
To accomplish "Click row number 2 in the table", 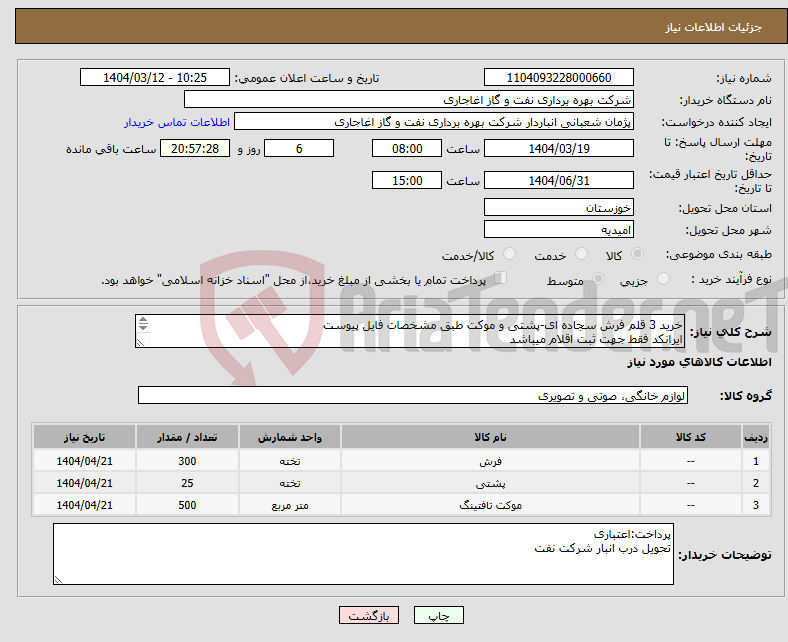I will pyautogui.click(x=755, y=483).
